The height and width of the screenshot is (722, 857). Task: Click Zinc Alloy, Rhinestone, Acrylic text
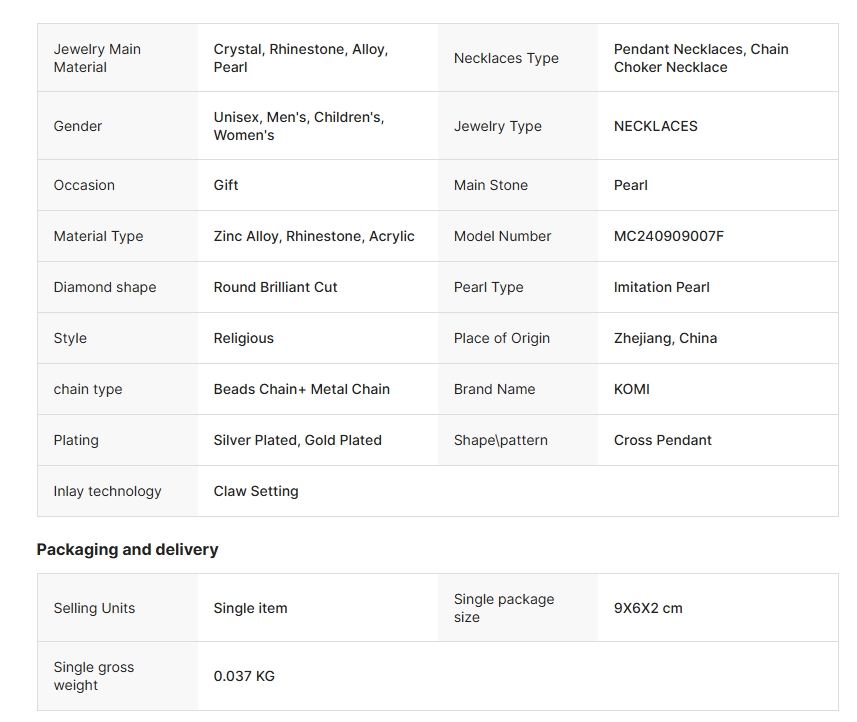pyautogui.click(x=314, y=236)
